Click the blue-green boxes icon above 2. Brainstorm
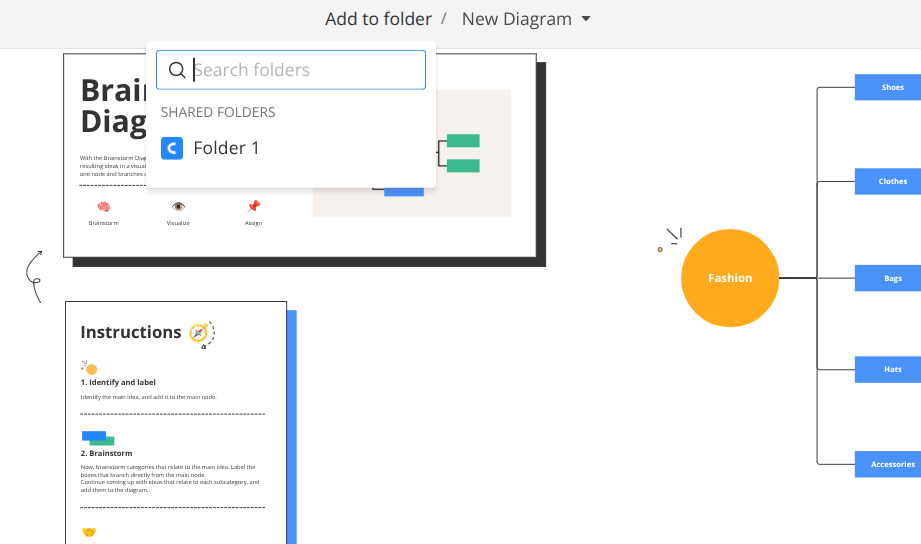The width and height of the screenshot is (921, 544). coord(98,438)
